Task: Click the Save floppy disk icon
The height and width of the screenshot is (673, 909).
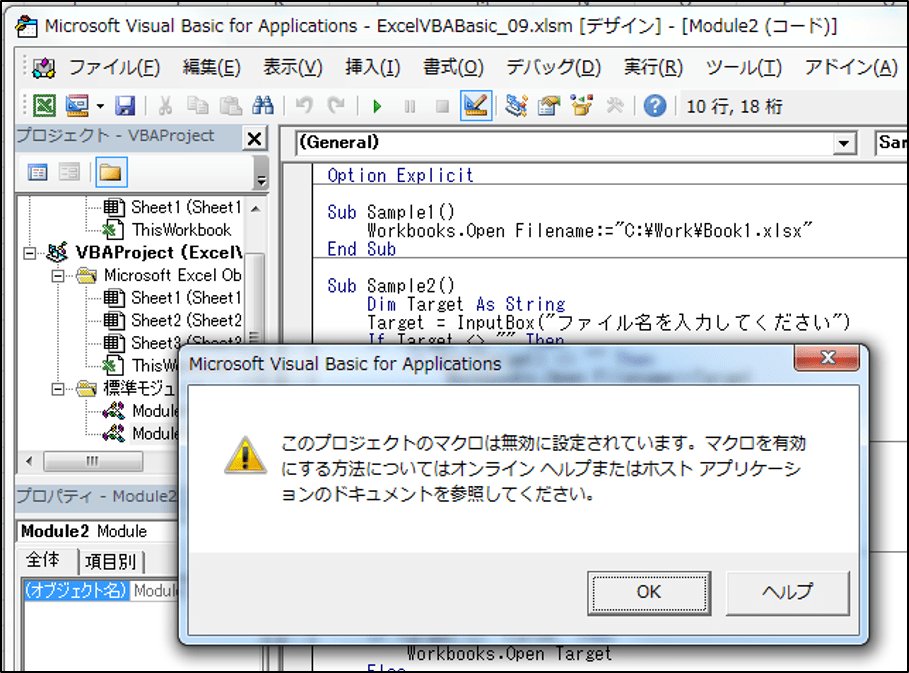Action: click(x=125, y=106)
